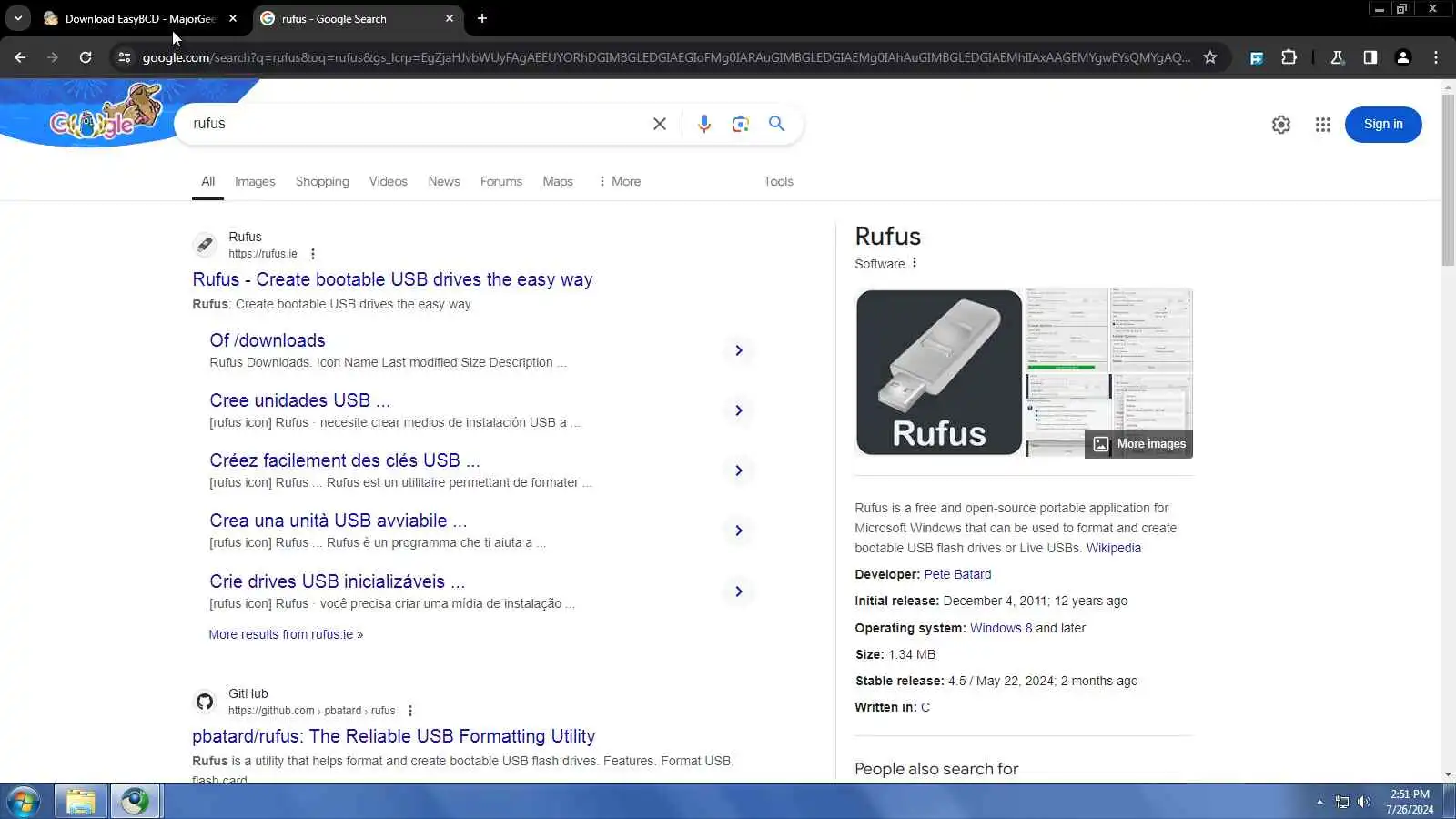Open Chrome's three-dot menu
The height and width of the screenshot is (819, 1456).
[1436, 57]
